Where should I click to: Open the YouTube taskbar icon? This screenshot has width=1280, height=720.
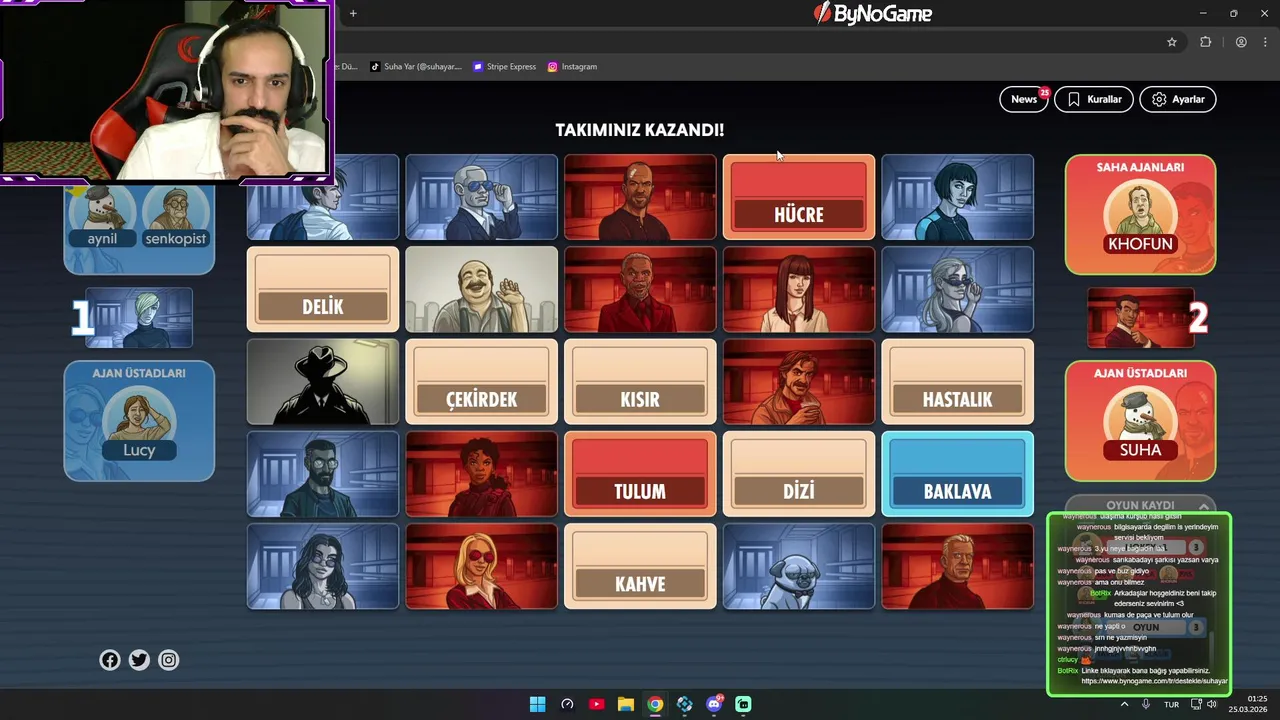(596, 704)
